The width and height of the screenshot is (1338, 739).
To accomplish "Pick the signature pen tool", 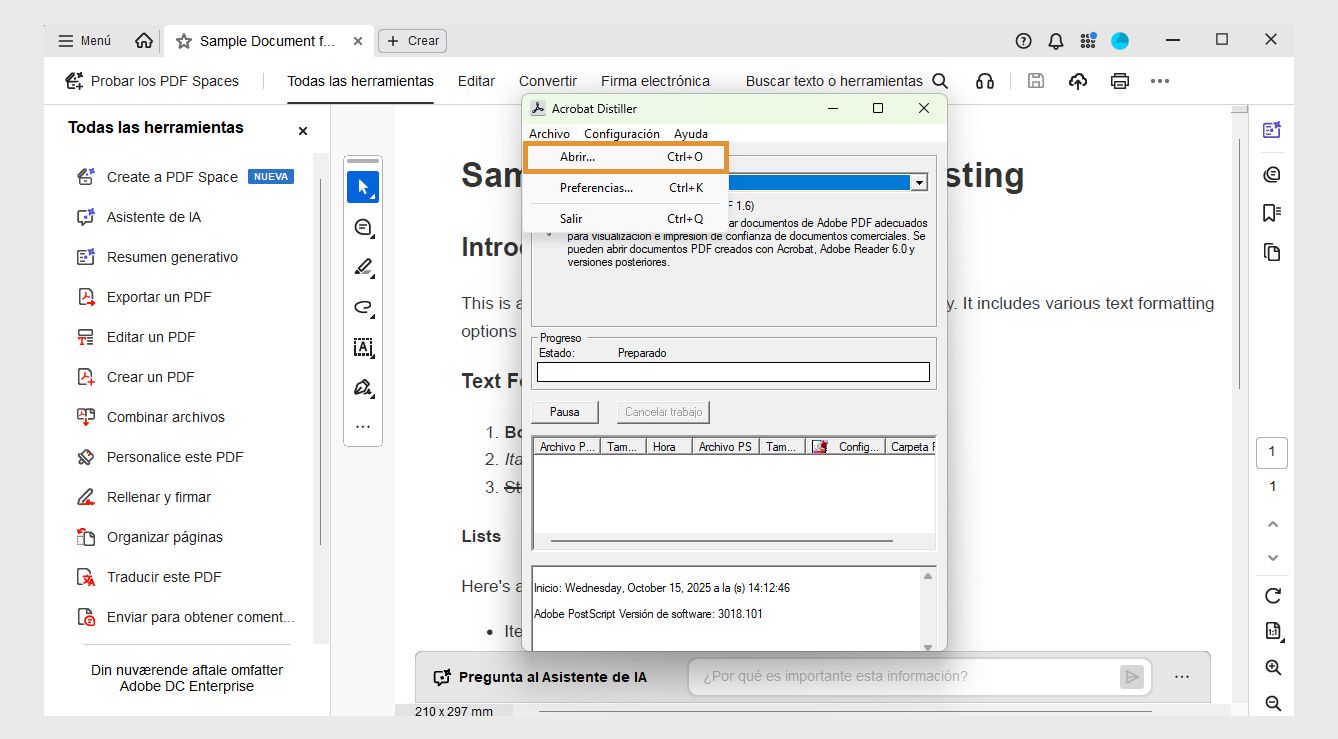I will pos(363,388).
